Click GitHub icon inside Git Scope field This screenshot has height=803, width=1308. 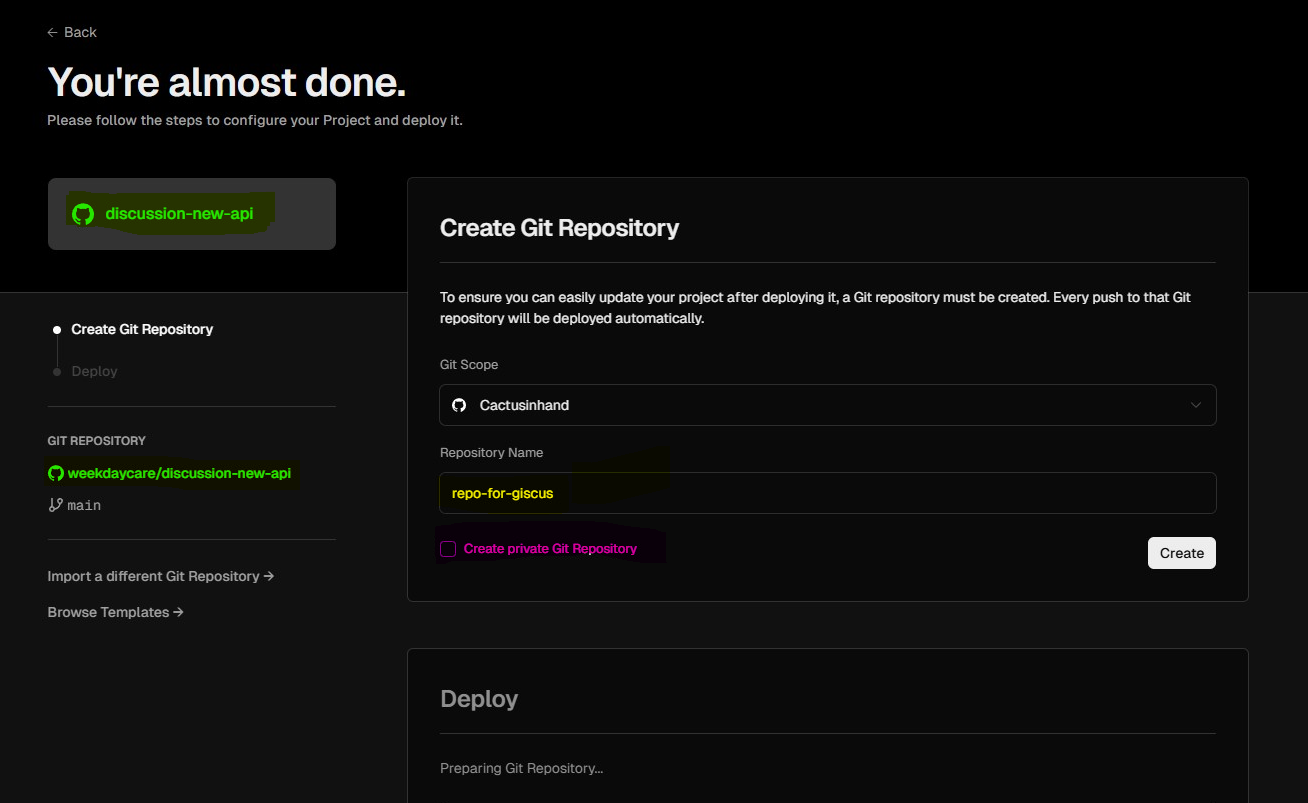[459, 405]
